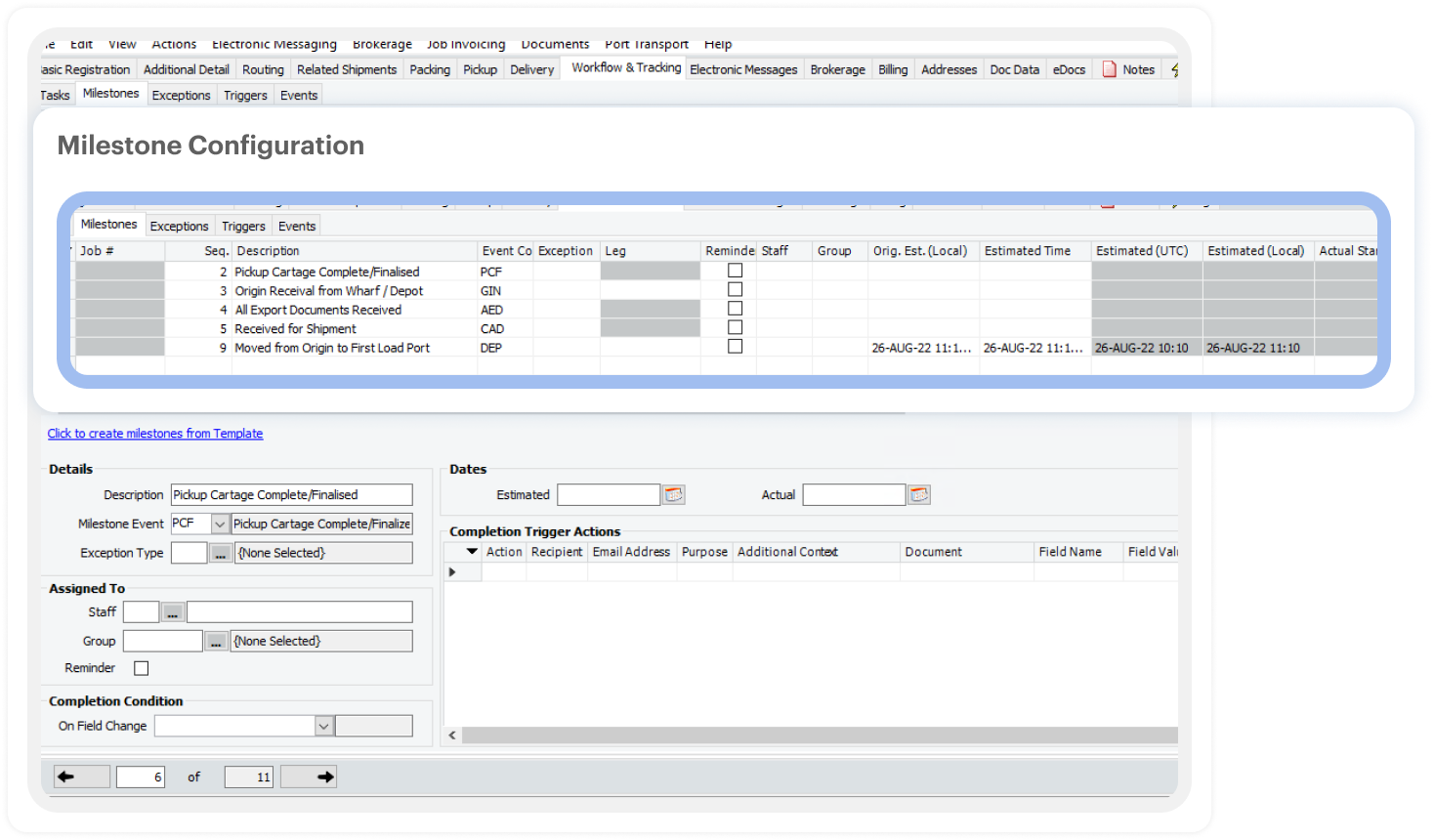Click to create milestones from Template link
The image size is (1434, 840).
click(155, 434)
